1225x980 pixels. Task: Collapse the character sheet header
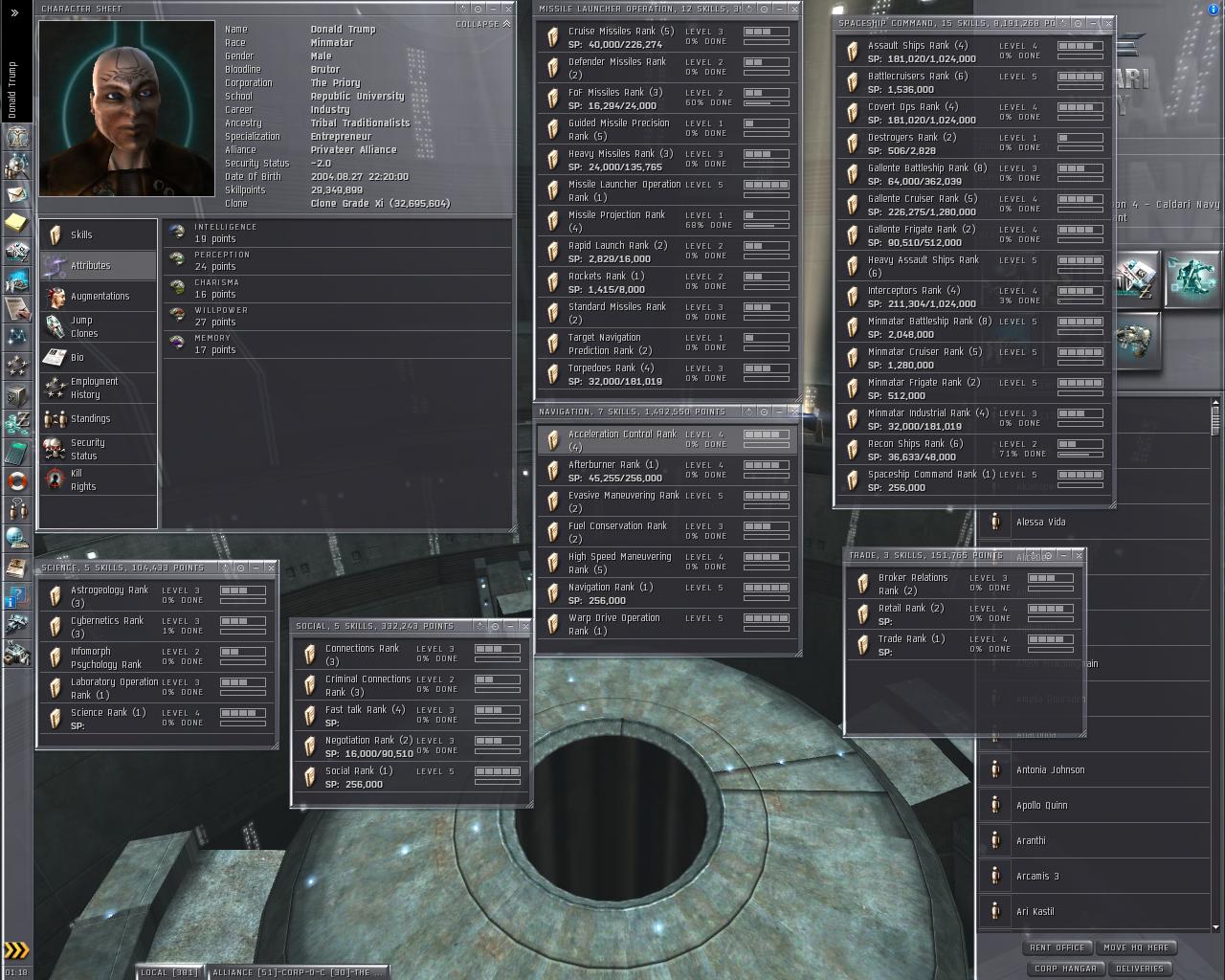click(483, 24)
